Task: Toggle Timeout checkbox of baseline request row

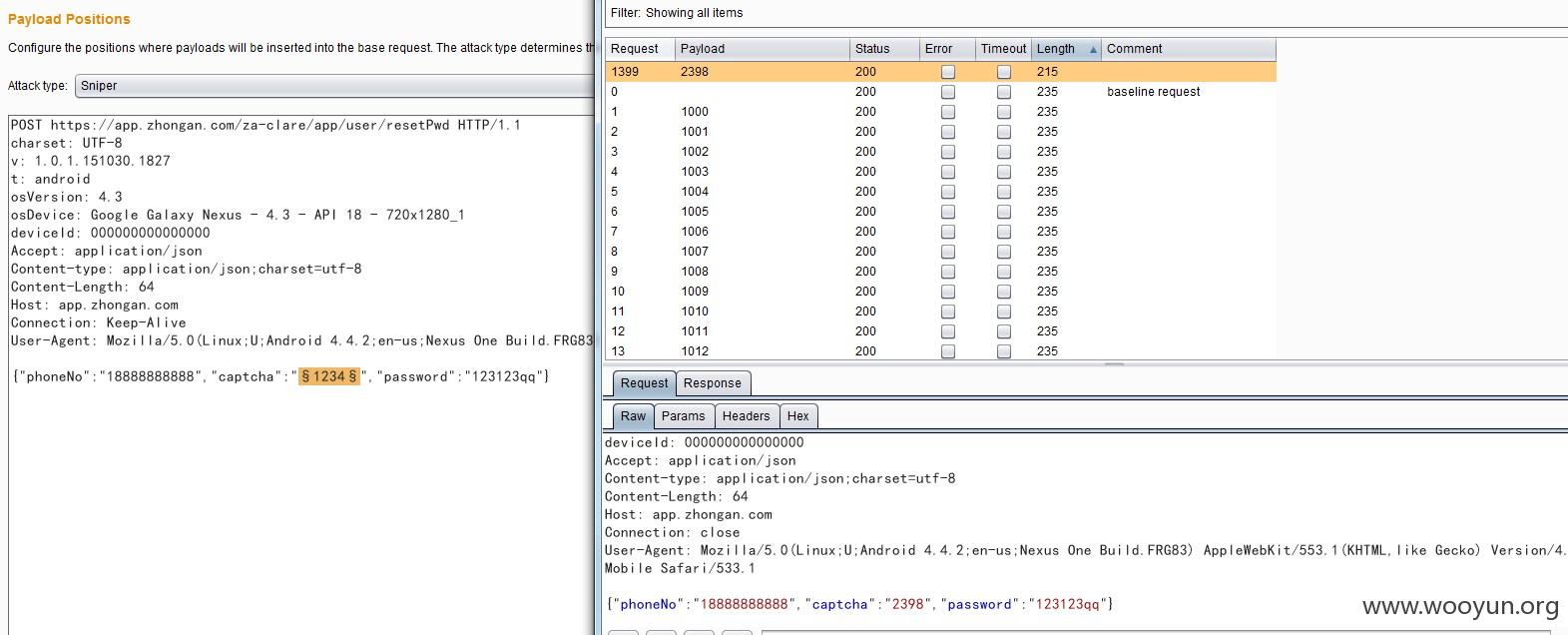Action: (x=1004, y=92)
